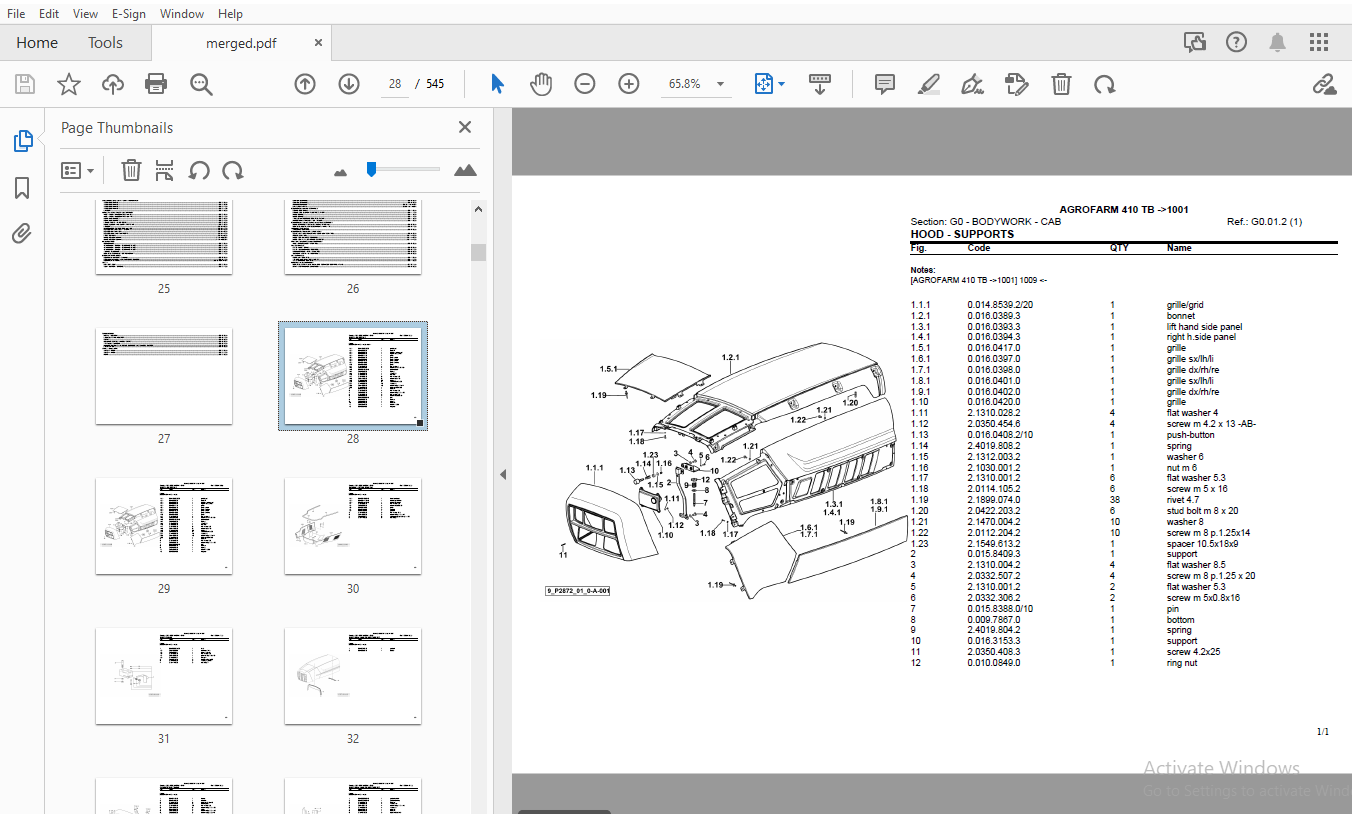Screen dimensions: 1352x814
Task: Open the Help menu
Action: click(x=230, y=14)
